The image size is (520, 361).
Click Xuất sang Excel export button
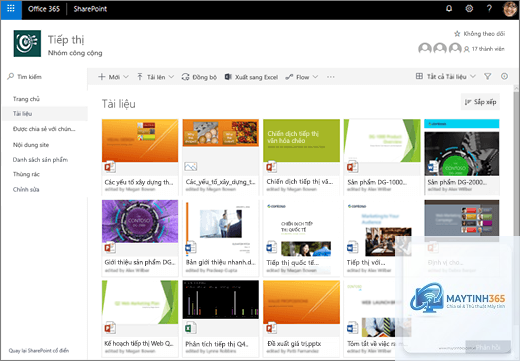(251, 77)
